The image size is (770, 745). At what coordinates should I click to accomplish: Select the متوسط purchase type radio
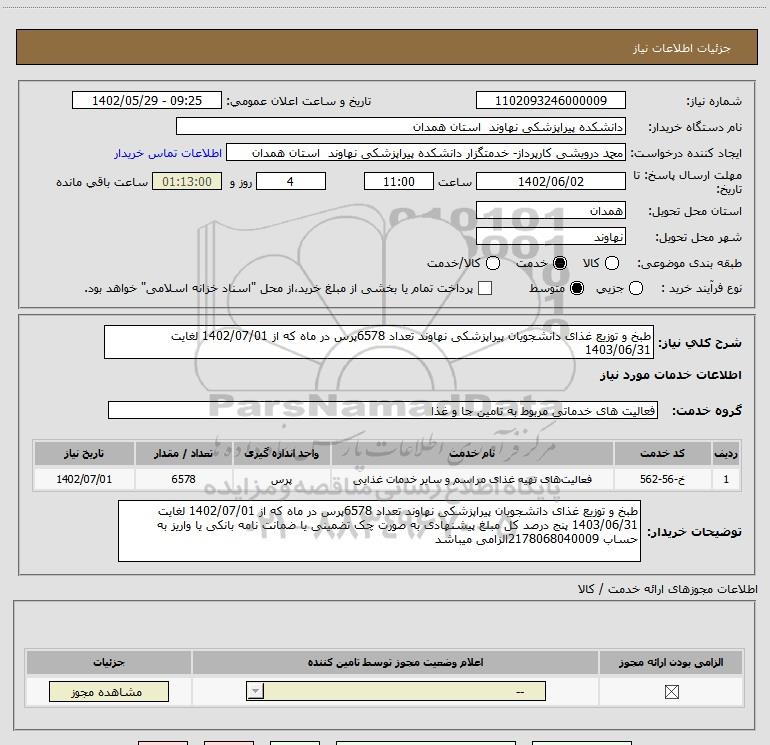(577, 288)
